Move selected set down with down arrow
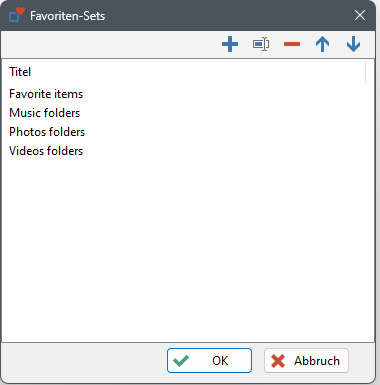 [x=353, y=44]
